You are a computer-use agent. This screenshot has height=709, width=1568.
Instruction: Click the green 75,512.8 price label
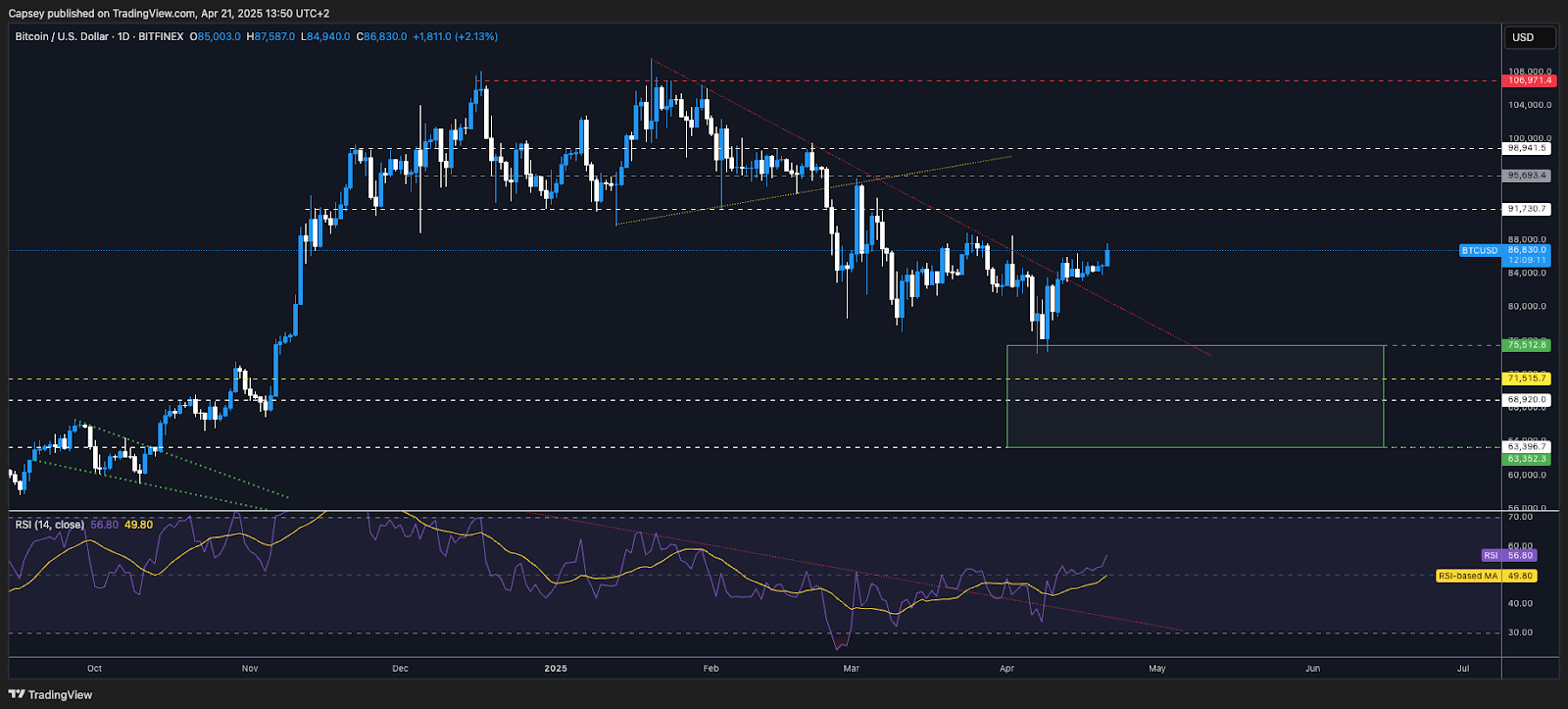pyautogui.click(x=1527, y=345)
